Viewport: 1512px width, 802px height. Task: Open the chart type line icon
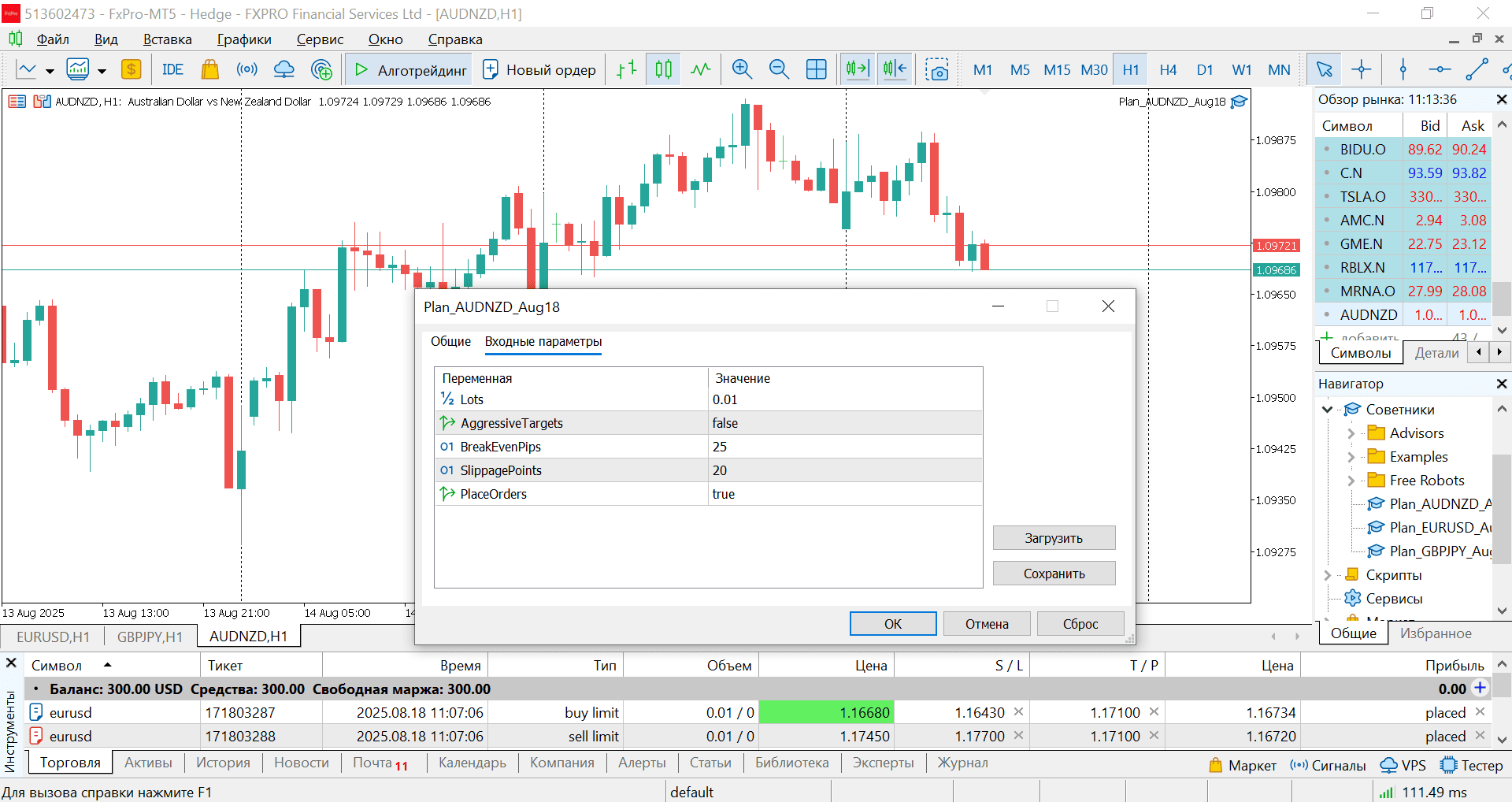(x=27, y=69)
